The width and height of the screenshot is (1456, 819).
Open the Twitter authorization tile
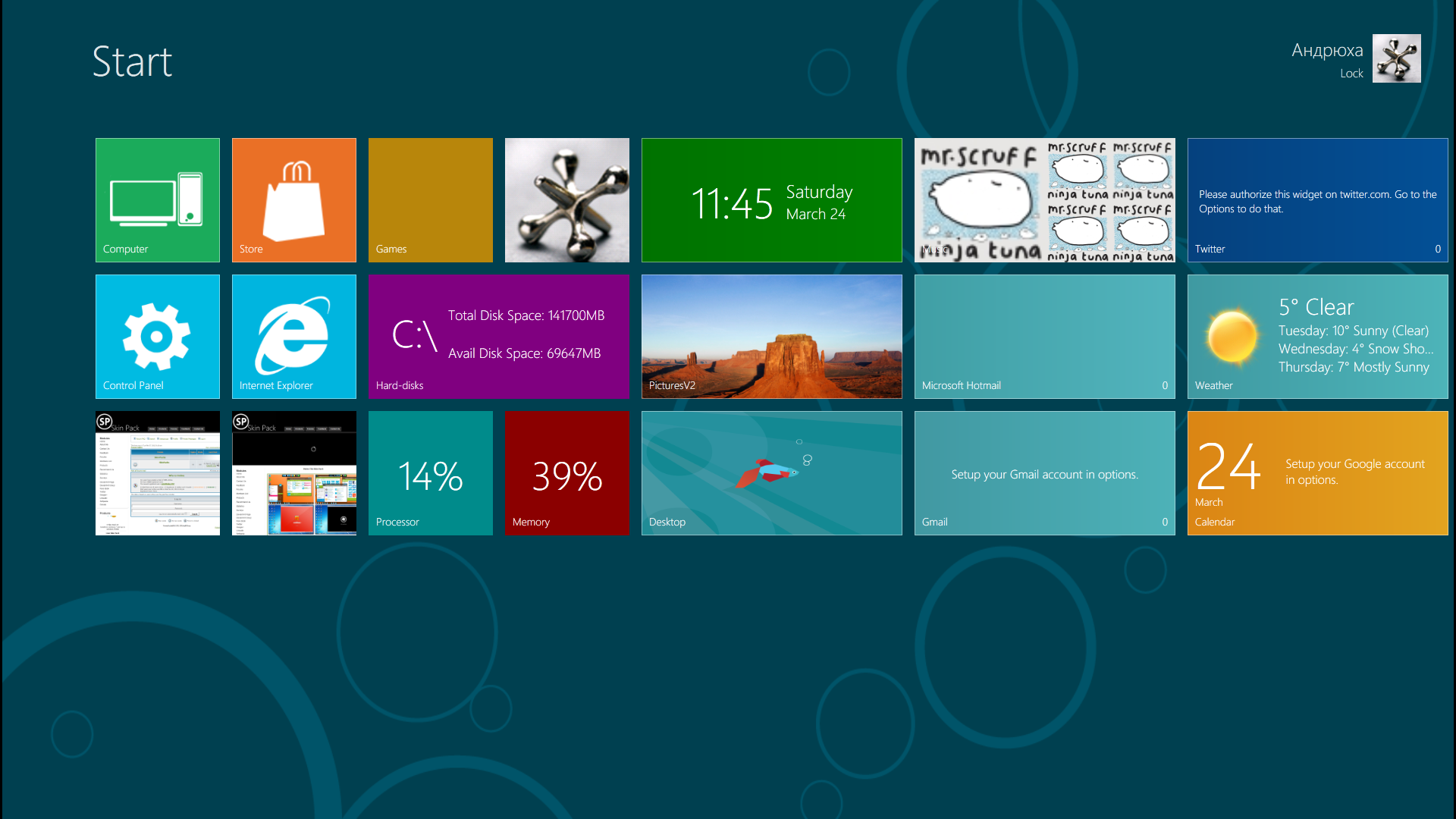tap(1317, 199)
